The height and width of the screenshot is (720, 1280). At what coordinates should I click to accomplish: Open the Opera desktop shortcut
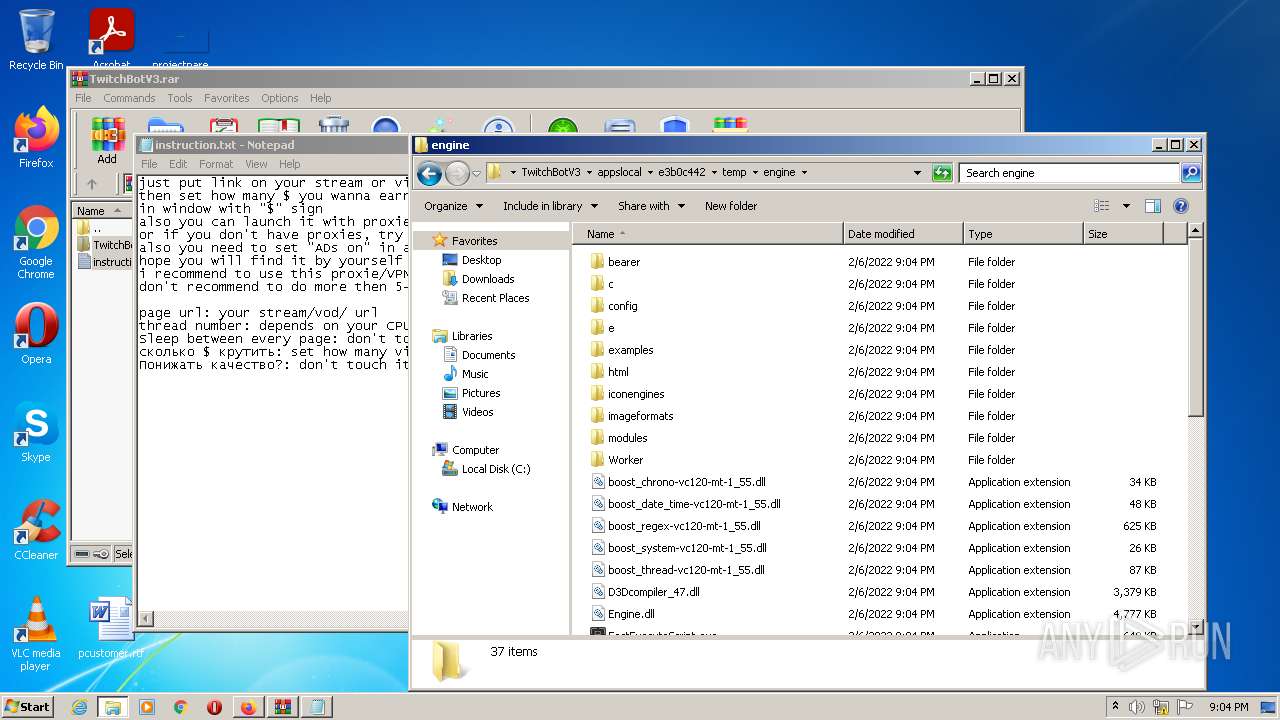pos(36,334)
